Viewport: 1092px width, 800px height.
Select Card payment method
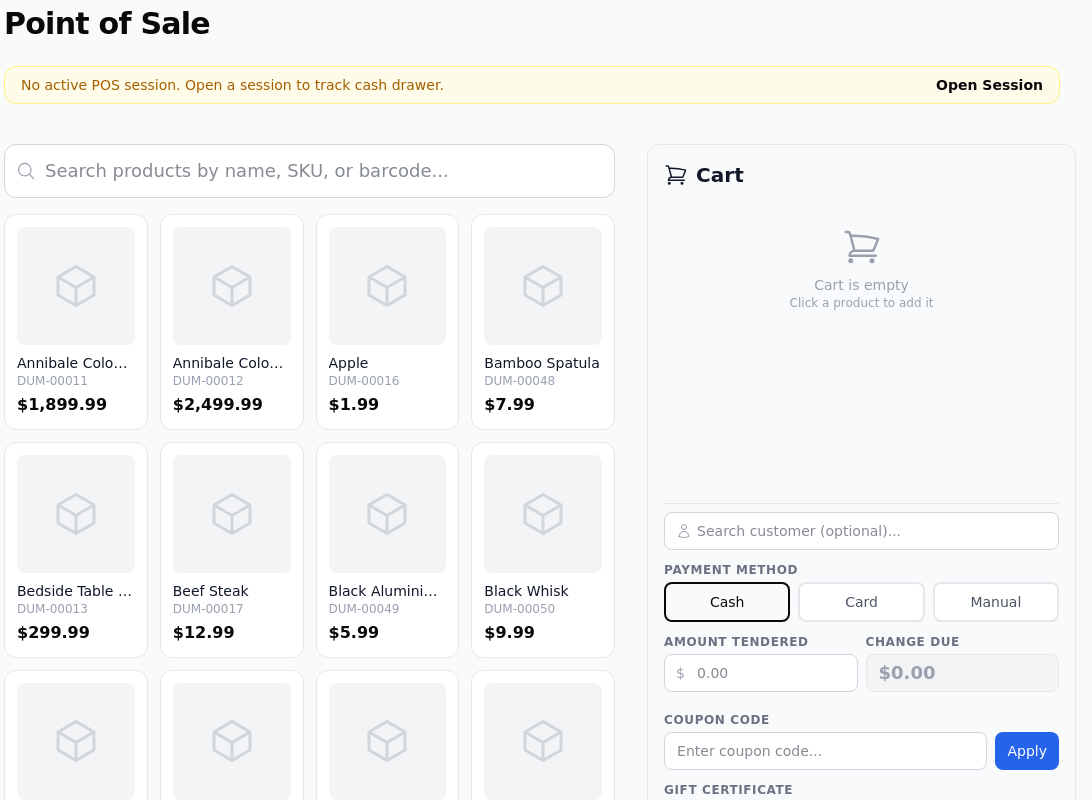(861, 602)
